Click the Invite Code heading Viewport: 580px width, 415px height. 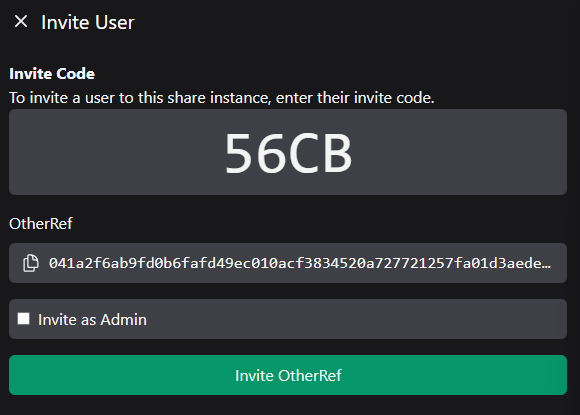click(52, 74)
